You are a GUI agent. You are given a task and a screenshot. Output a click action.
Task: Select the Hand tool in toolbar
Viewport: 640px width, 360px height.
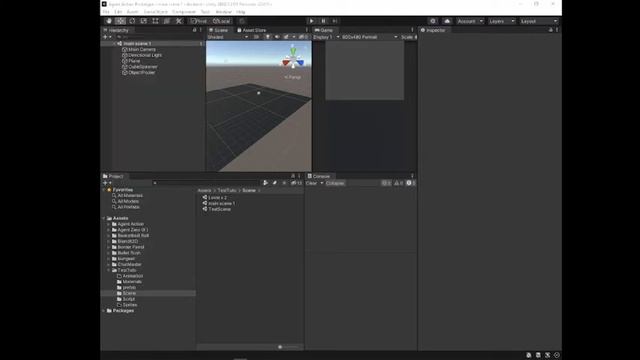click(109, 21)
